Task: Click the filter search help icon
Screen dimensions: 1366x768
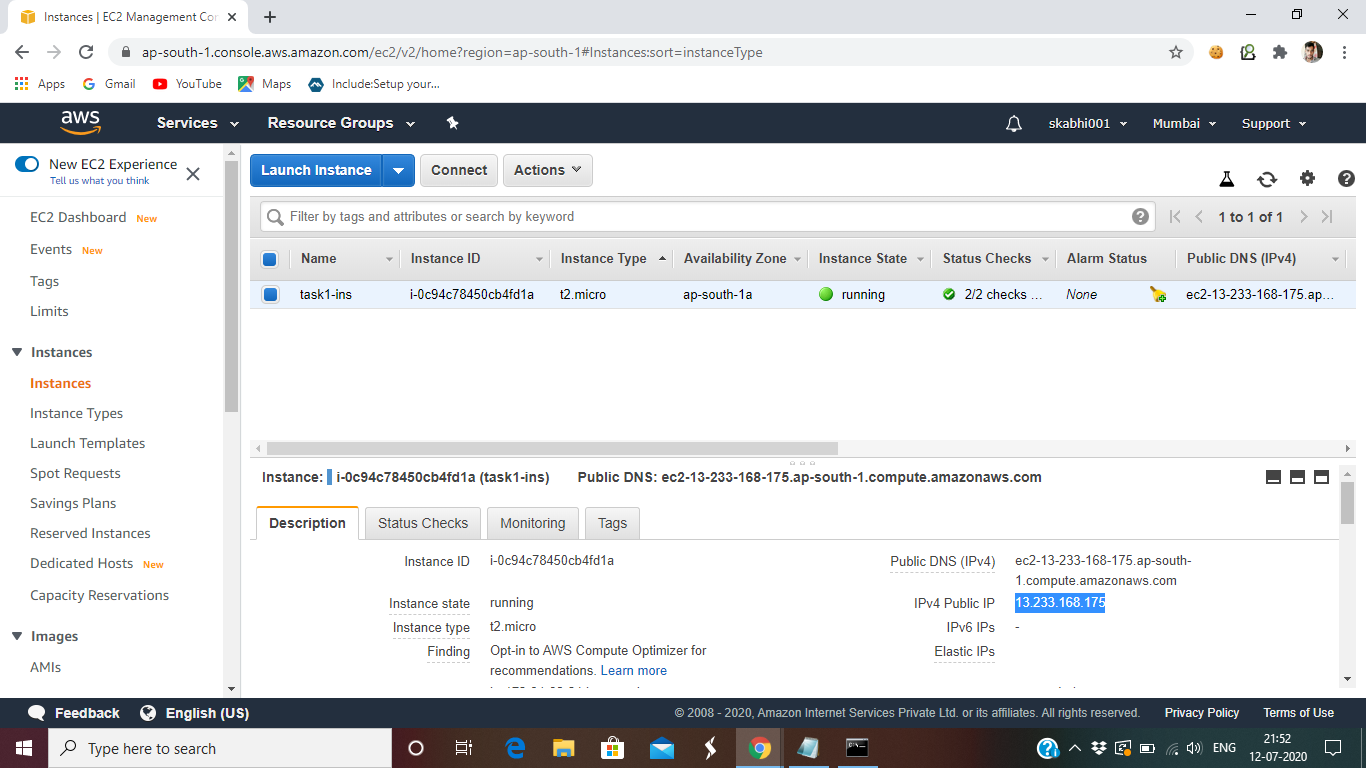Action: tap(1140, 216)
